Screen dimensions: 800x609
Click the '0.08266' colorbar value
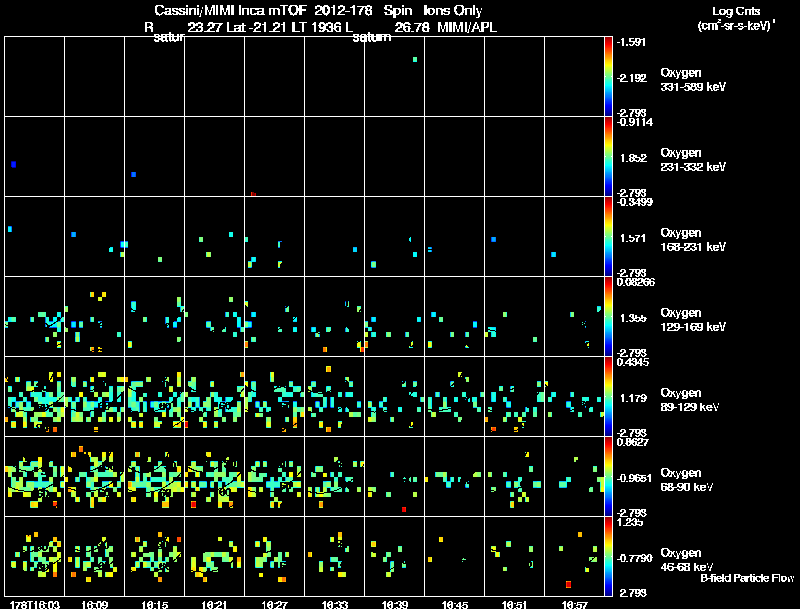point(636,282)
